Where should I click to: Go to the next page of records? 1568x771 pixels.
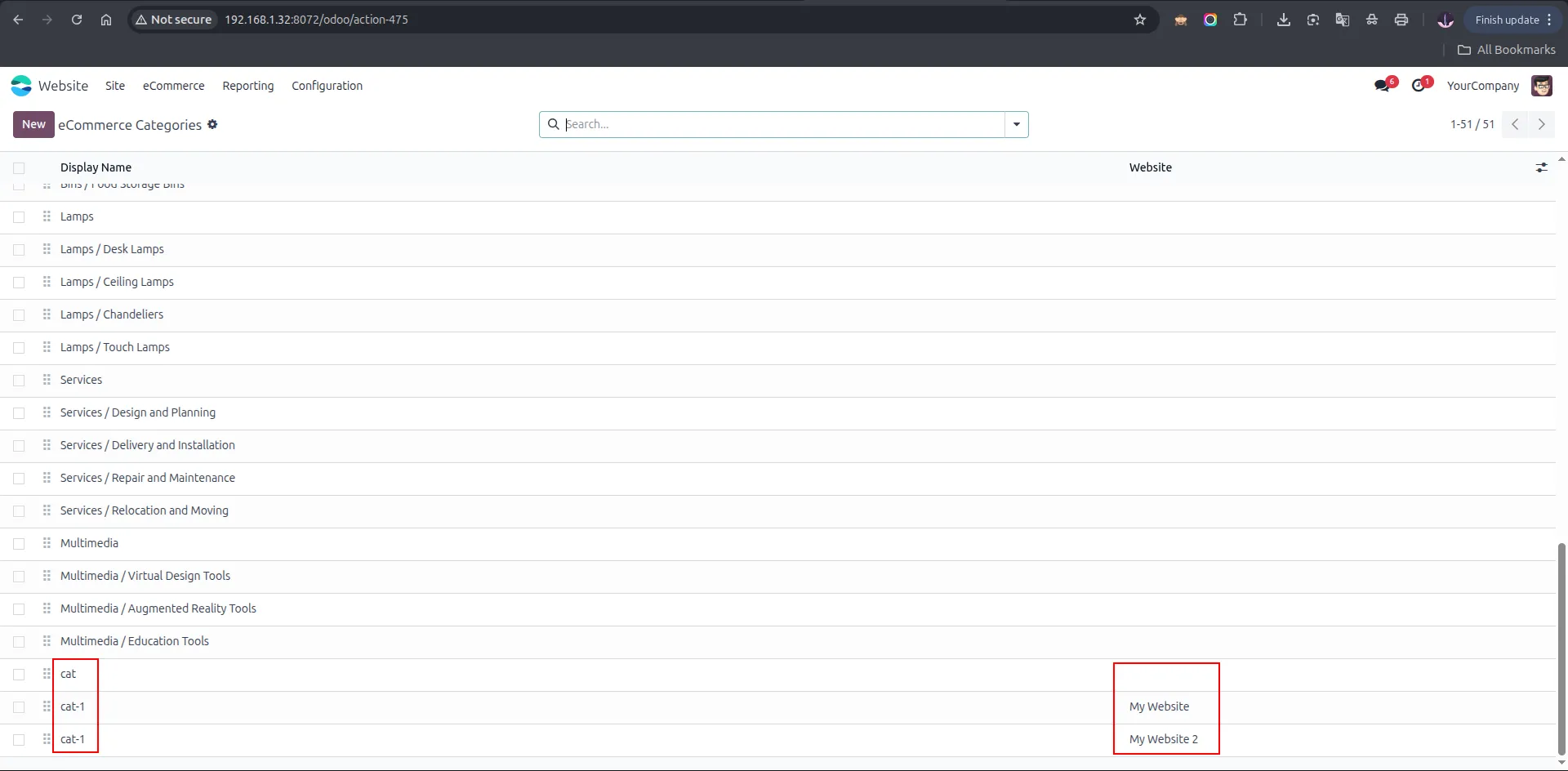[x=1542, y=124]
